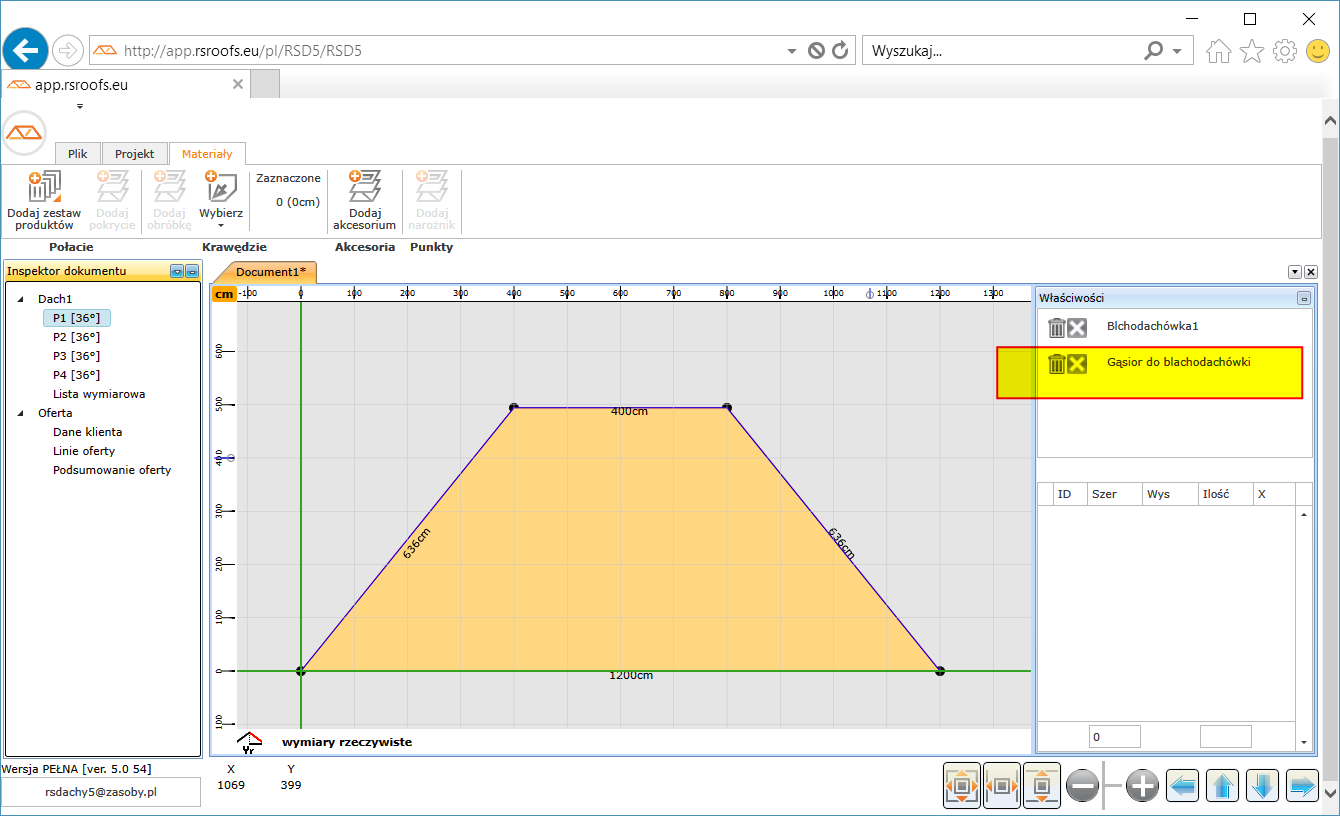
Task: Click the trash icon beside Gąsior do blachodachówki
Action: pos(1056,364)
